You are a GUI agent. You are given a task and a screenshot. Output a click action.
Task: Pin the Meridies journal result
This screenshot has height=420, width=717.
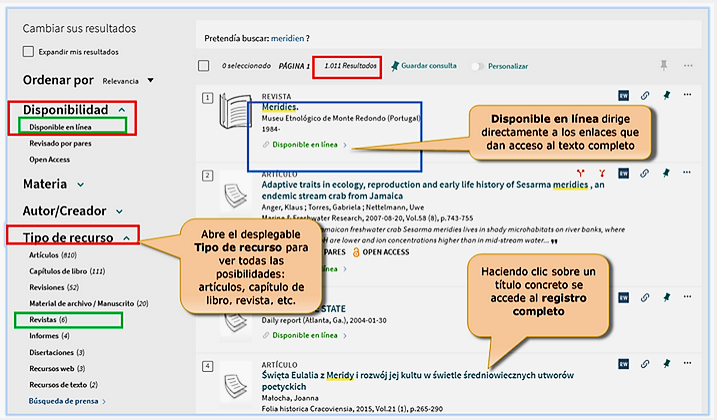click(666, 95)
